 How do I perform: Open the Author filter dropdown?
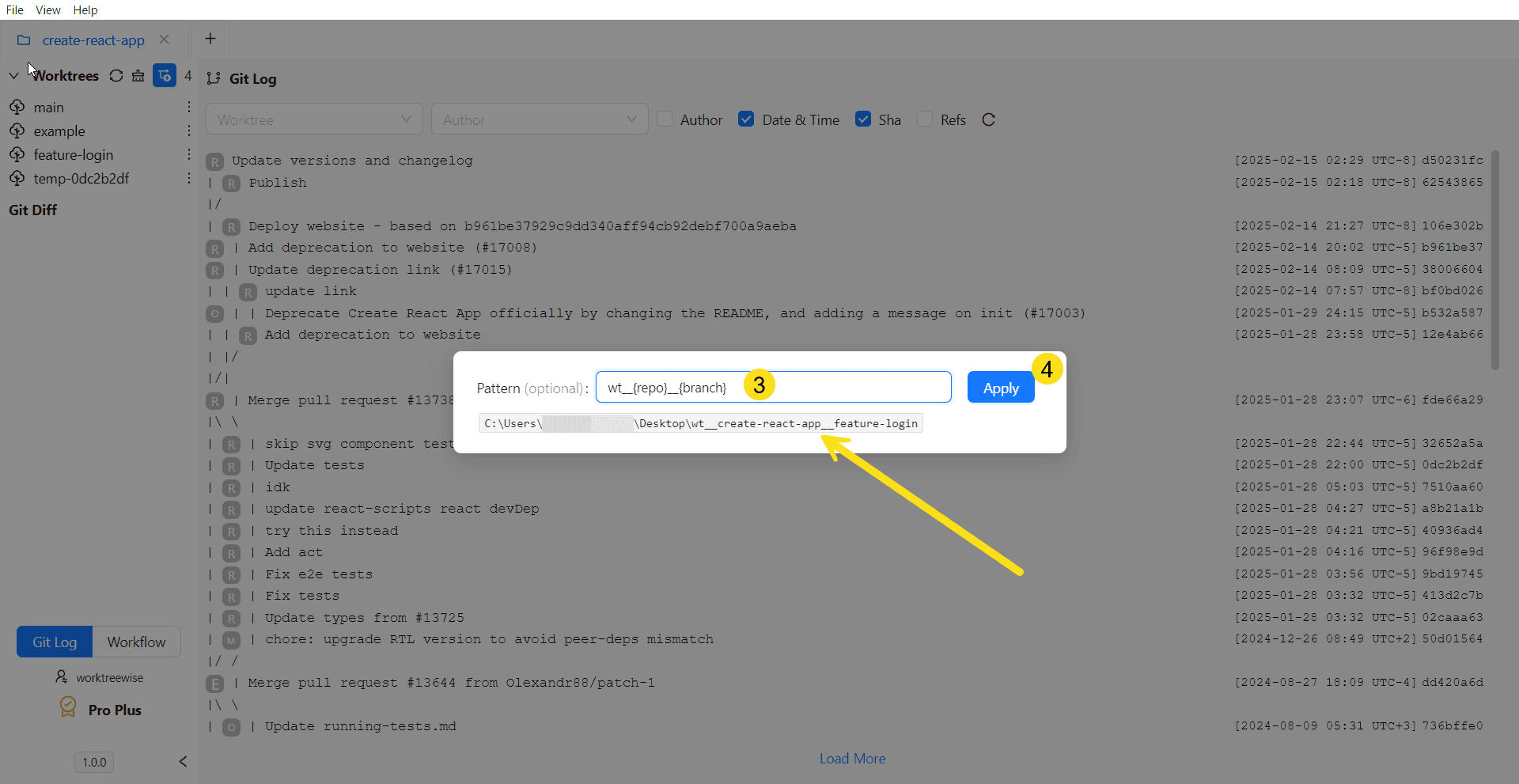[x=540, y=119]
